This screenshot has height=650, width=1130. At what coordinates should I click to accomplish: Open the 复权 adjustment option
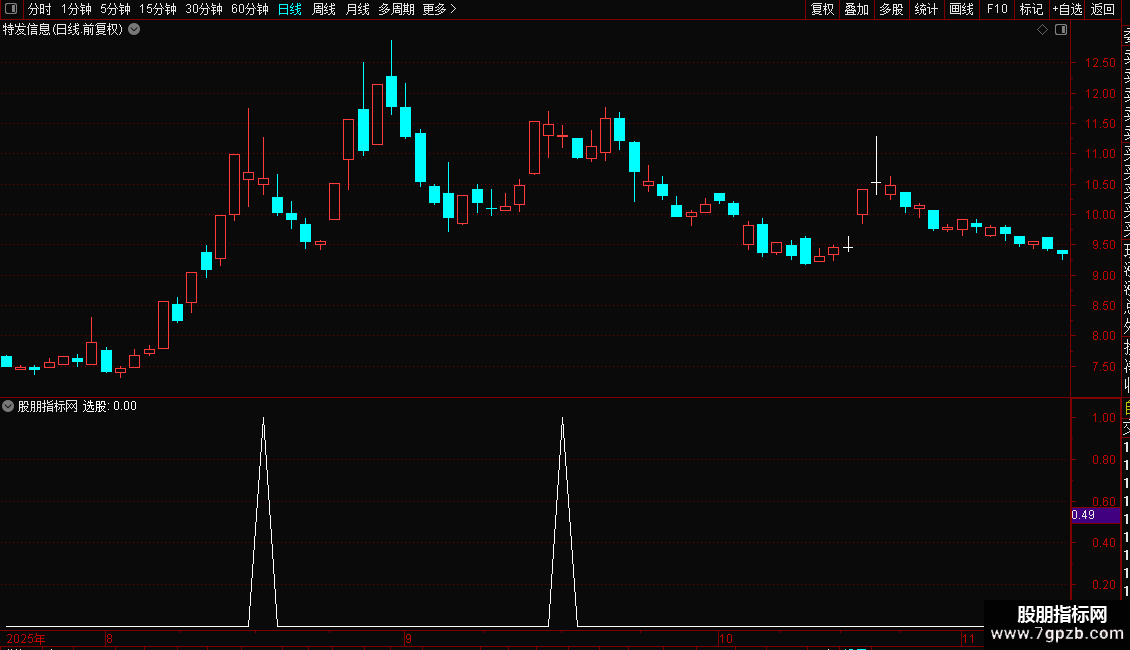(822, 9)
